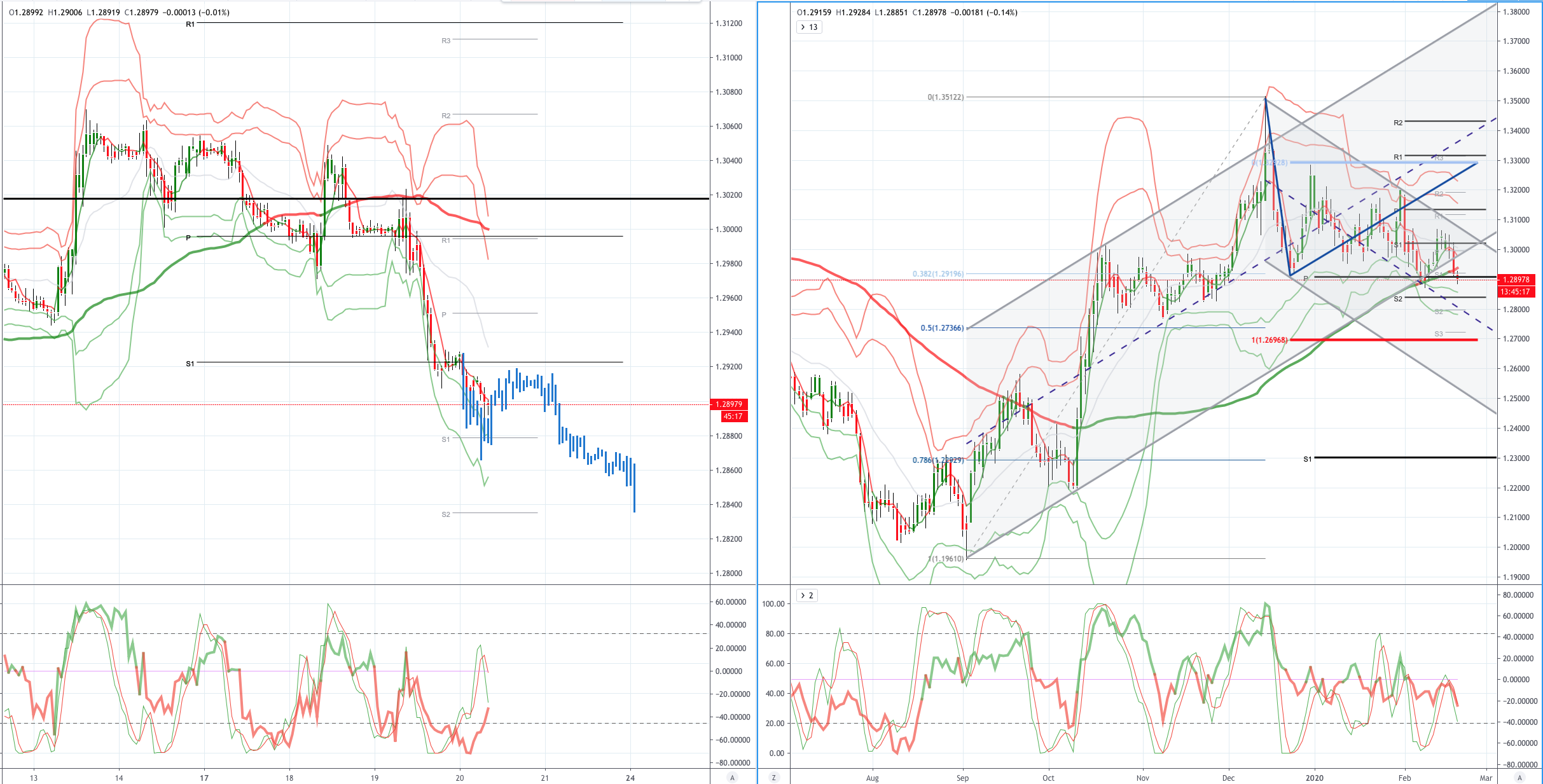Click 1.19000 on right chart price scale
The height and width of the screenshot is (784, 1543).
[x=1515, y=577]
